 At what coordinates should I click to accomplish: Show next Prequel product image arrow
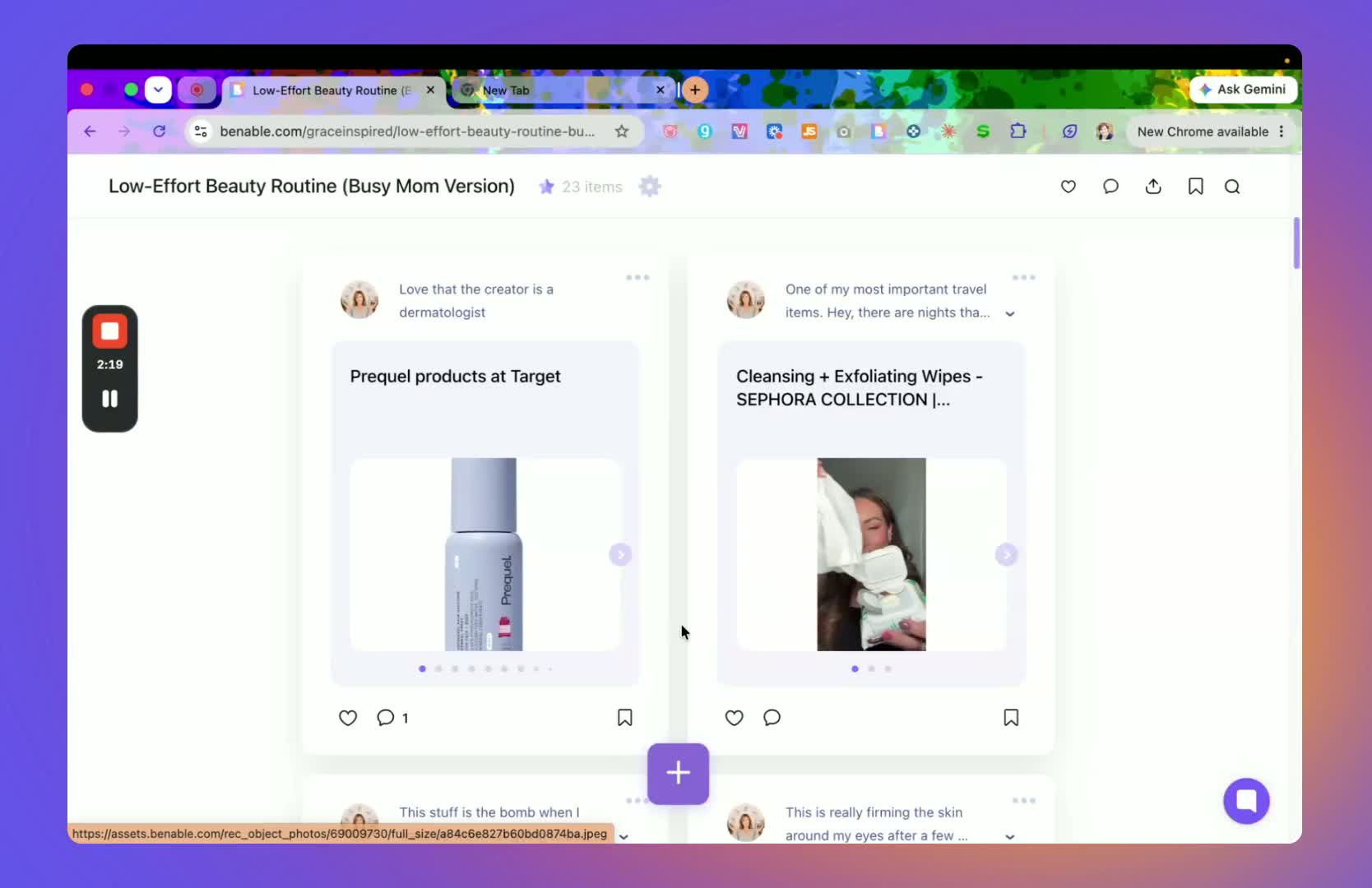point(620,555)
